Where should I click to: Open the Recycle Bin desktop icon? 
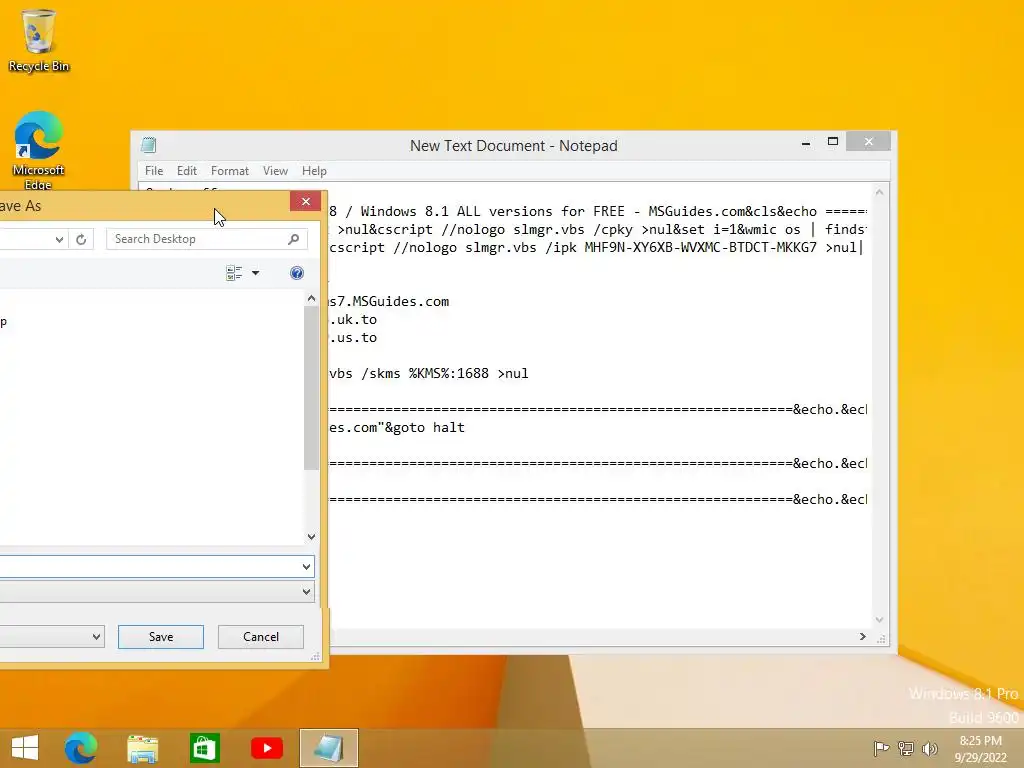39,40
